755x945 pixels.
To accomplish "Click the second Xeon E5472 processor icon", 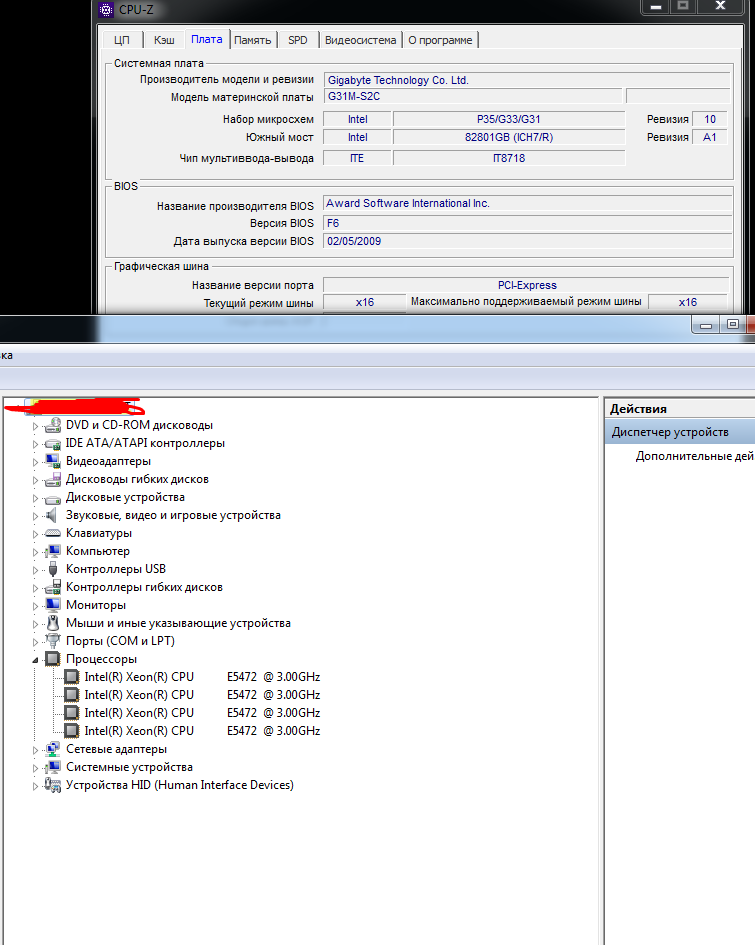I will tap(72, 695).
